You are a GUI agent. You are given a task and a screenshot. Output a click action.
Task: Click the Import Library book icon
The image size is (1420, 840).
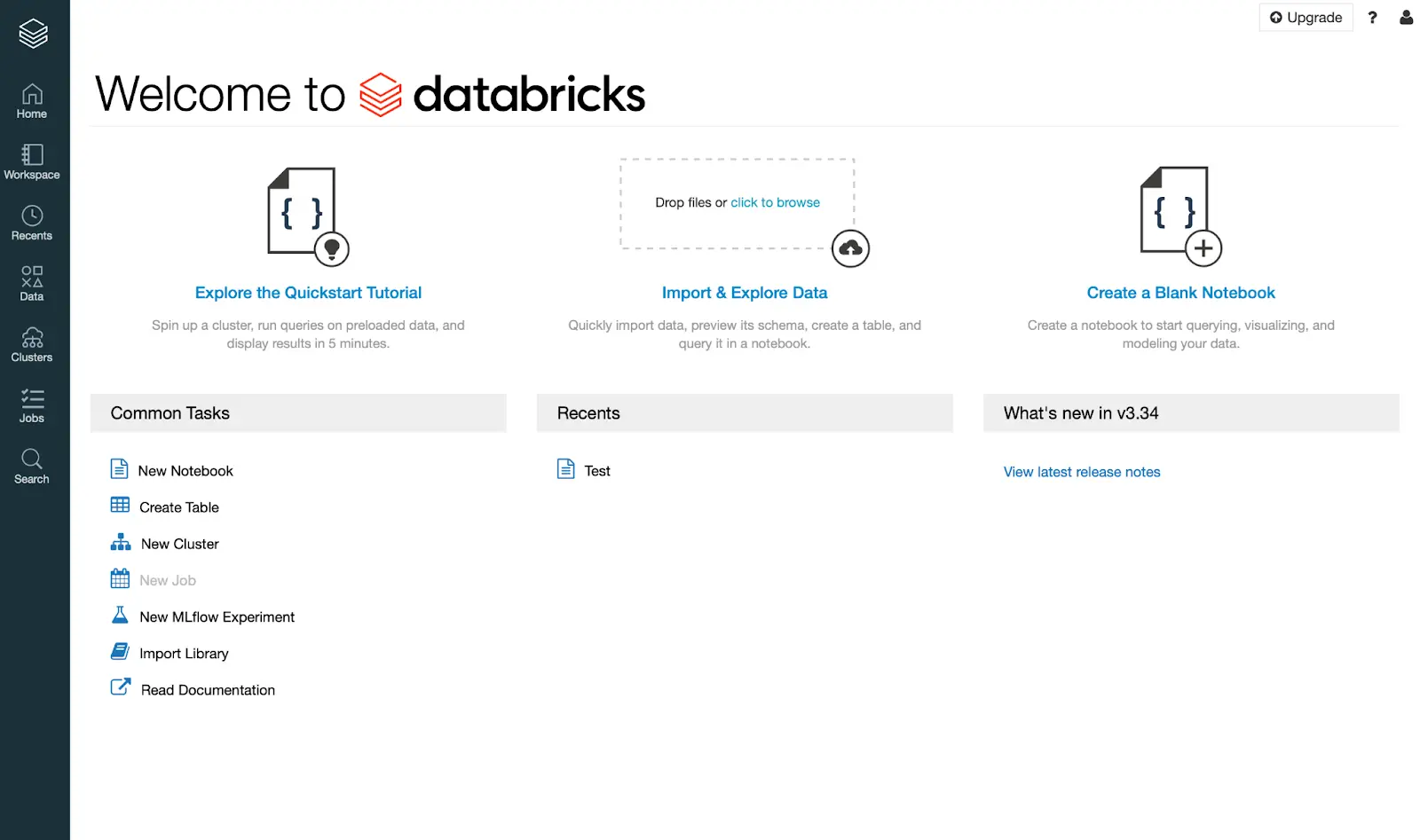pyautogui.click(x=120, y=651)
